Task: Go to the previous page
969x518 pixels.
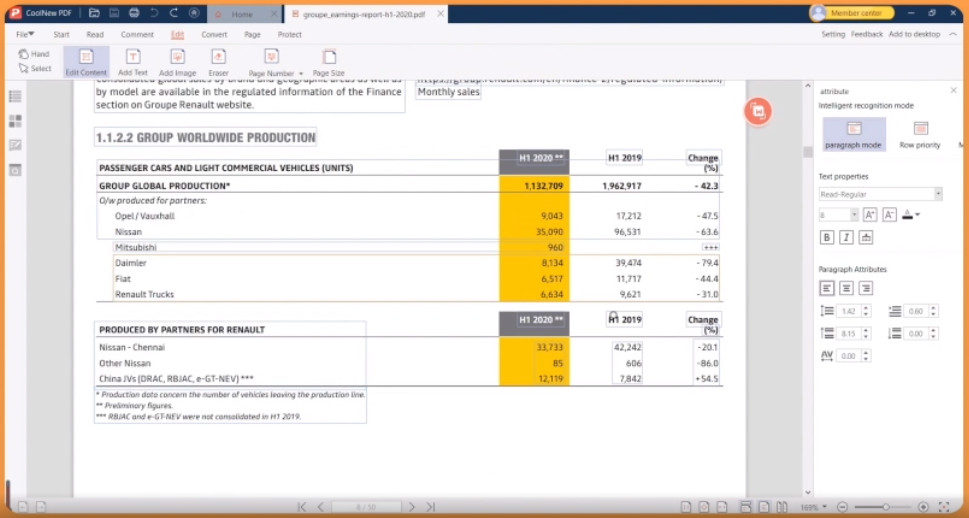Action: click(320, 507)
